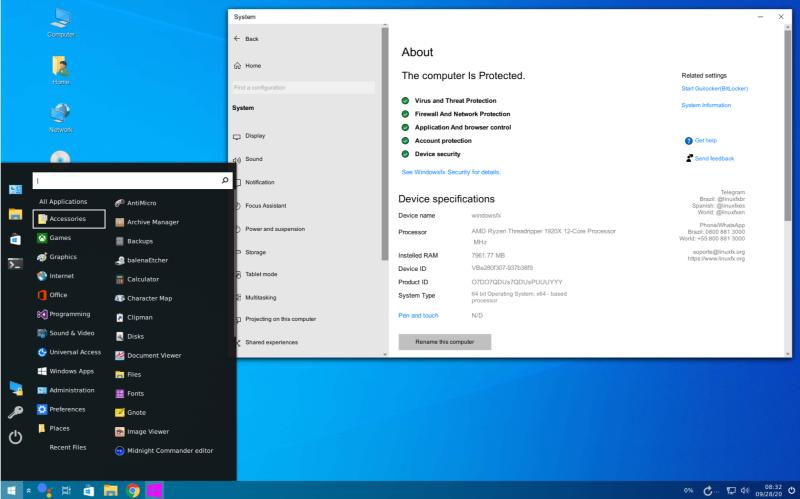This screenshot has width=800, height=499.
Task: Click the Rename this computer button
Action: click(444, 342)
